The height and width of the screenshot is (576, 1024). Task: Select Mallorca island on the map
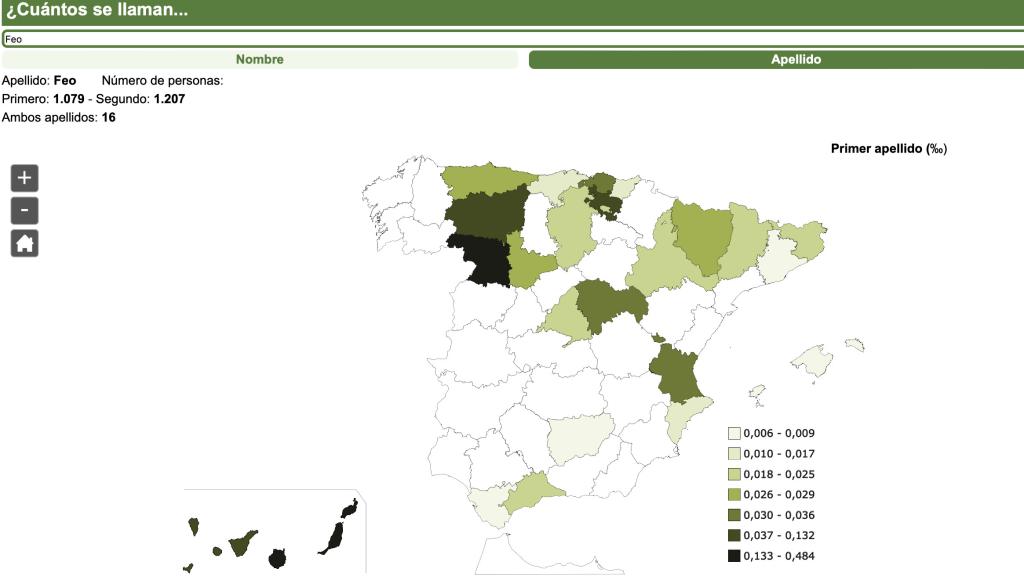pos(812,361)
